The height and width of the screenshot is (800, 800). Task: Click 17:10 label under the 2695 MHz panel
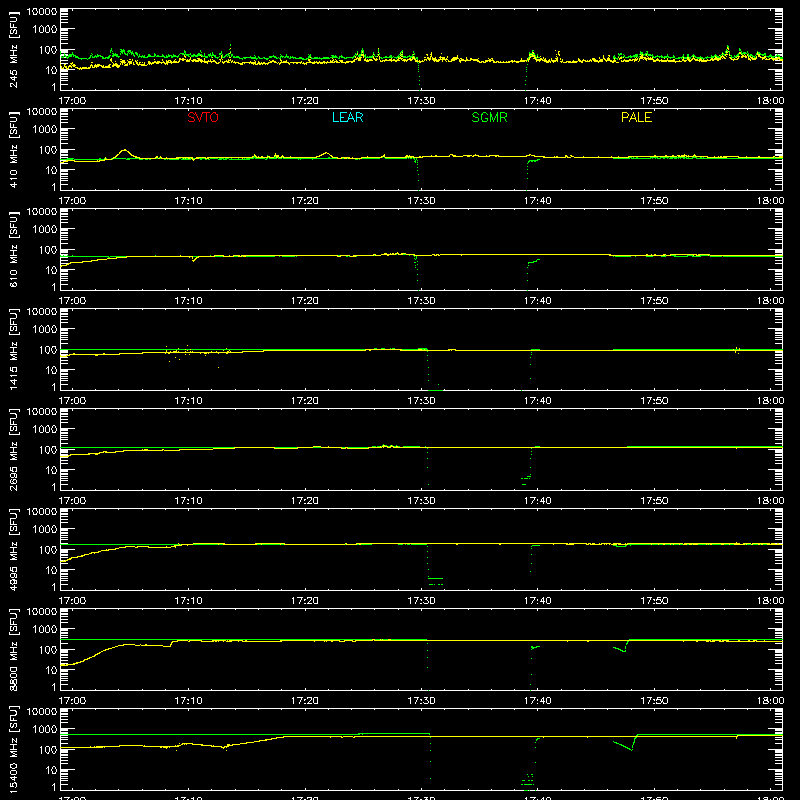coord(188,501)
